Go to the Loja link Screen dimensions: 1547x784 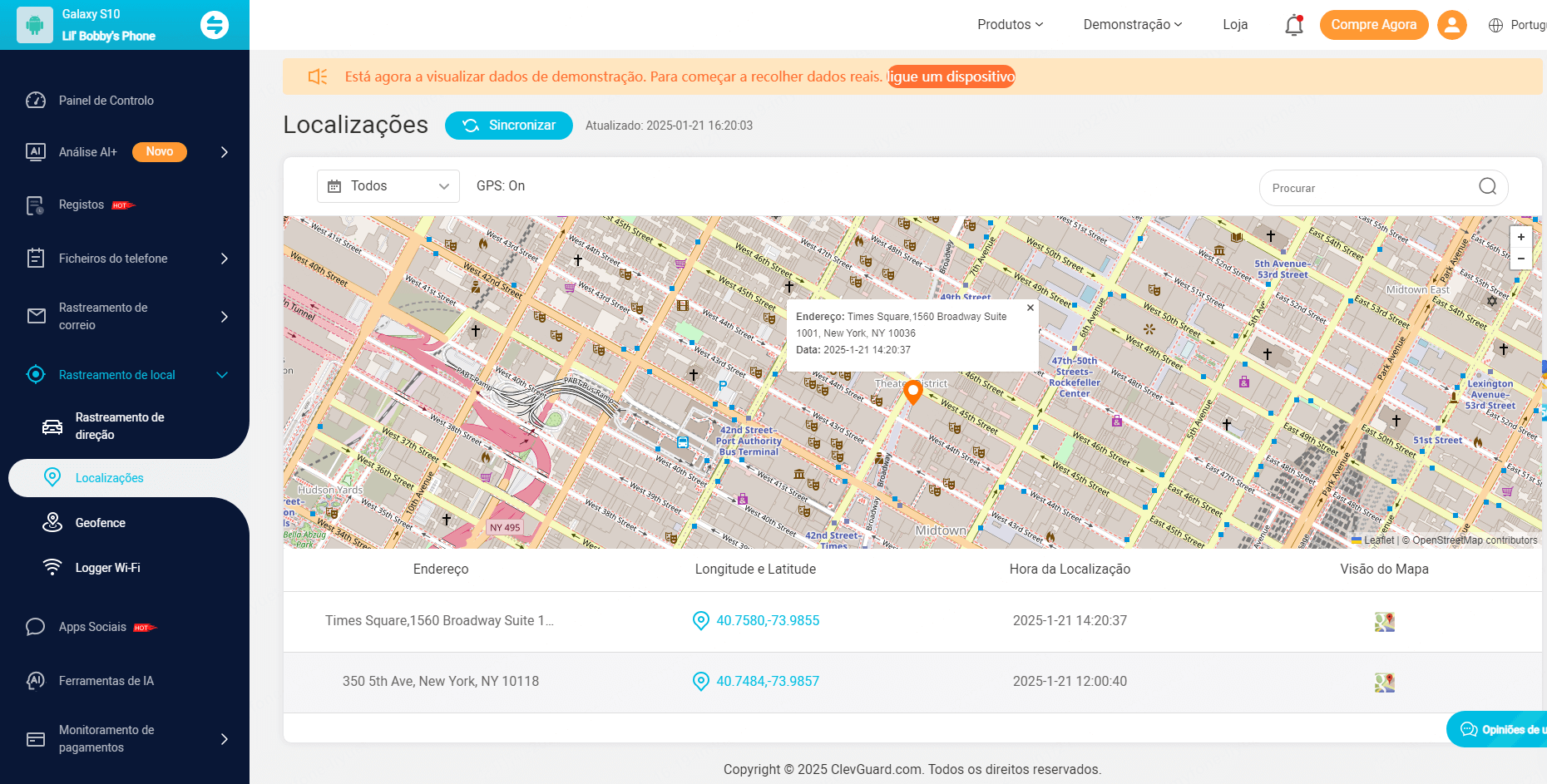[1235, 25]
